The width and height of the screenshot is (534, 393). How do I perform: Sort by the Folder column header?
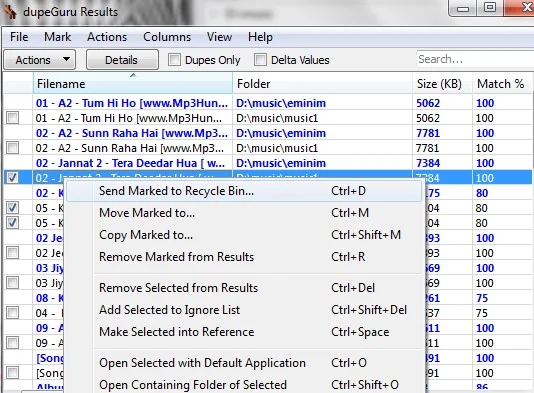[x=322, y=83]
